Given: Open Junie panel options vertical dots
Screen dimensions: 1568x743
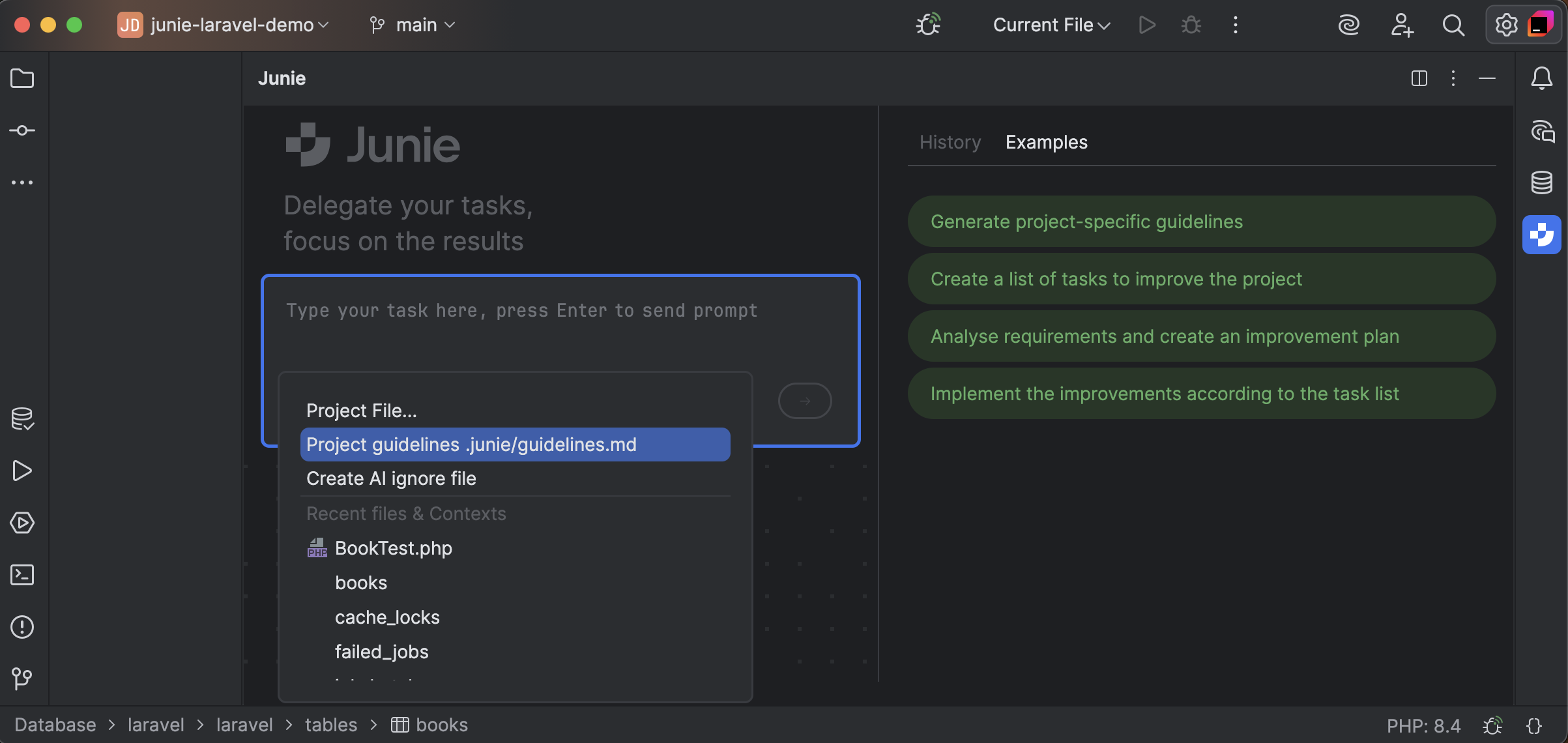Looking at the screenshot, I should (x=1453, y=78).
